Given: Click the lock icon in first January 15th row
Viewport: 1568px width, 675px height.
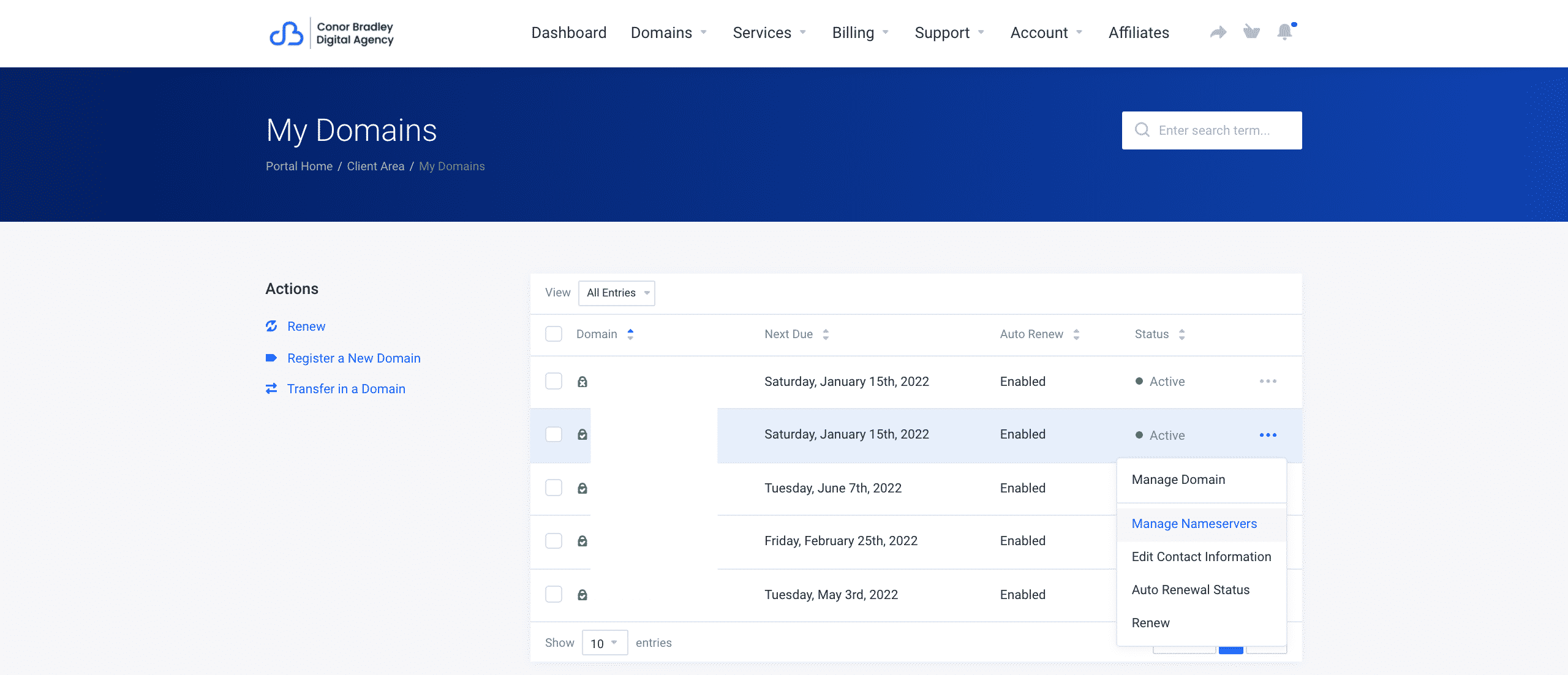Looking at the screenshot, I should tap(582, 382).
